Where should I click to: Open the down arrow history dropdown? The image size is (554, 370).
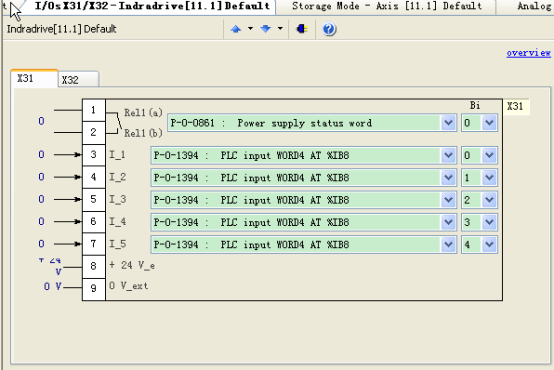(x=280, y=29)
